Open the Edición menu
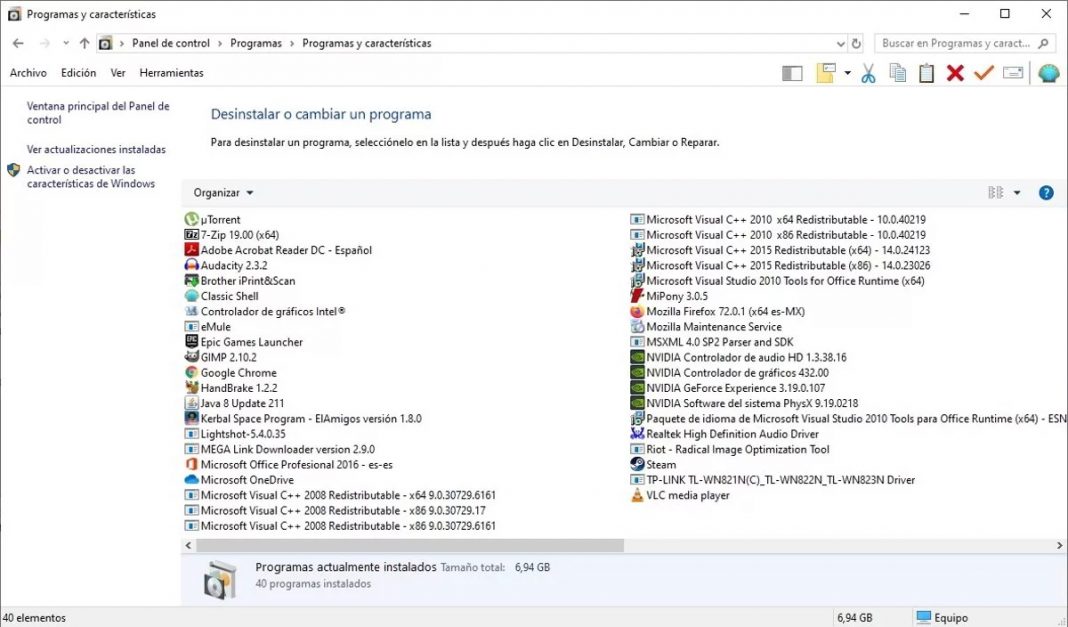 click(x=78, y=72)
